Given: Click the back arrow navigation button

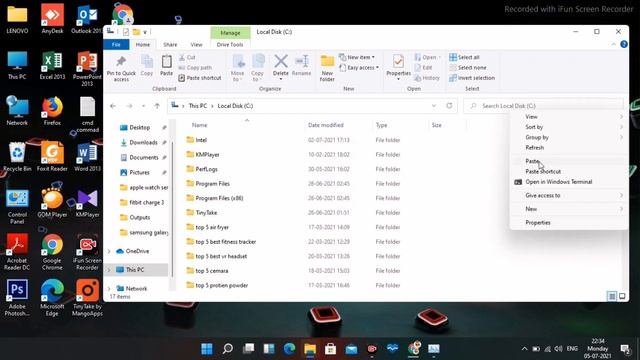Looking at the screenshot, I should (113, 106).
